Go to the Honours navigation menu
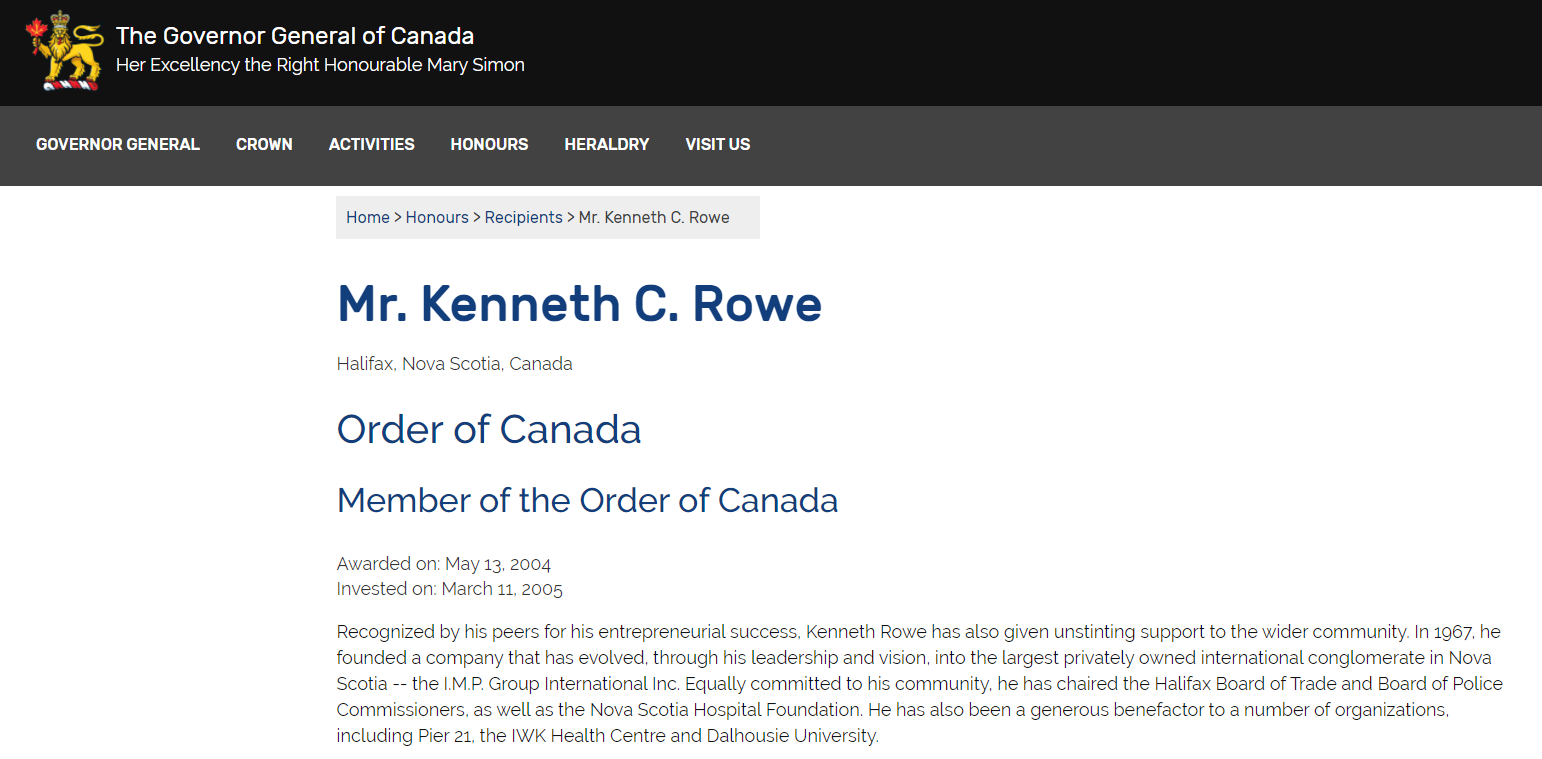This screenshot has height=759, width=1542. coord(489,144)
